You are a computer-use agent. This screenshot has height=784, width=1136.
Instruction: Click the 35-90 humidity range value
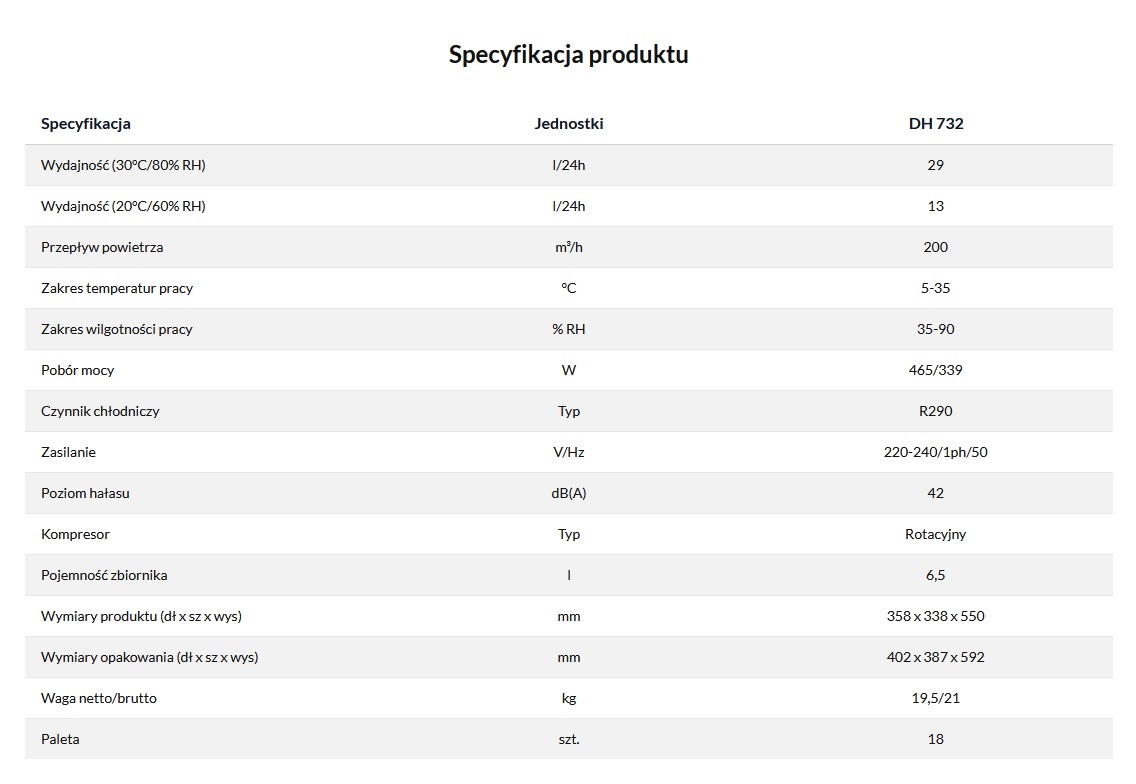(935, 329)
